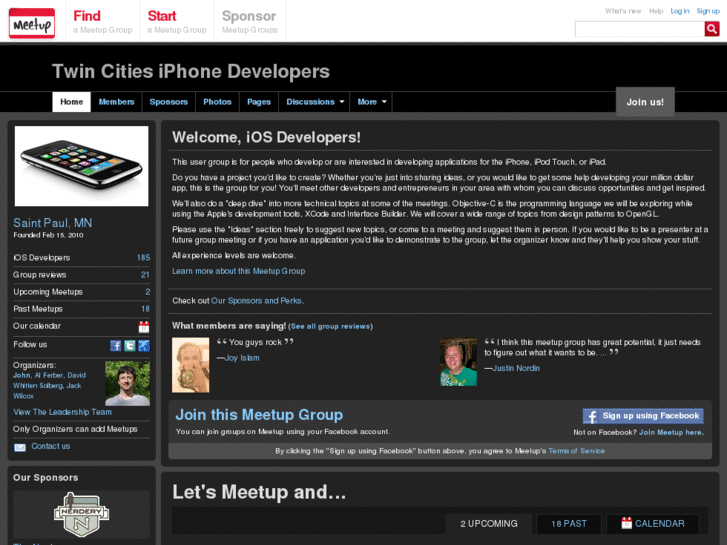Open the What's new link

pyautogui.click(x=623, y=11)
